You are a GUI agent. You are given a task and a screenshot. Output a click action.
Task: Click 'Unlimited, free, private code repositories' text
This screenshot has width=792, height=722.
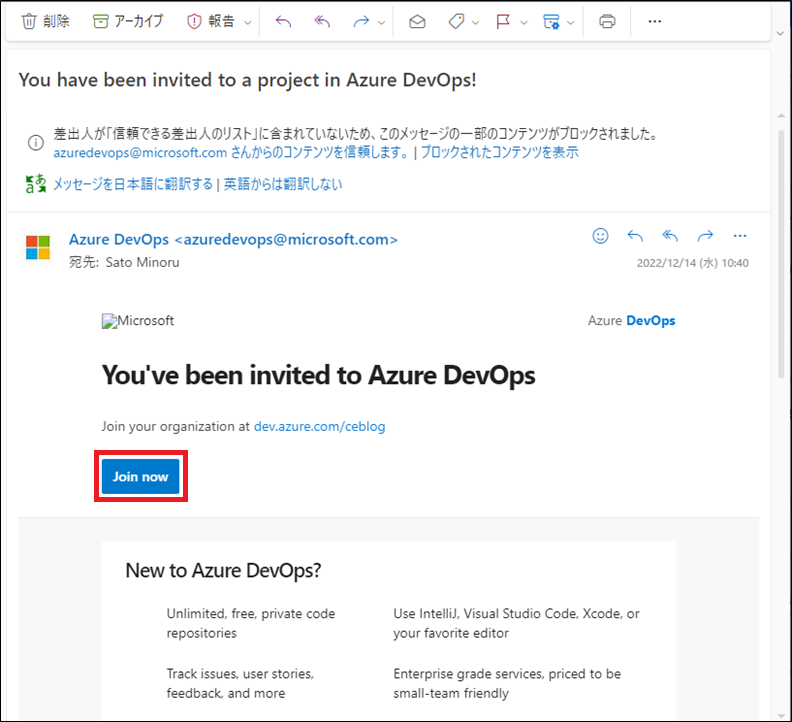coord(251,623)
